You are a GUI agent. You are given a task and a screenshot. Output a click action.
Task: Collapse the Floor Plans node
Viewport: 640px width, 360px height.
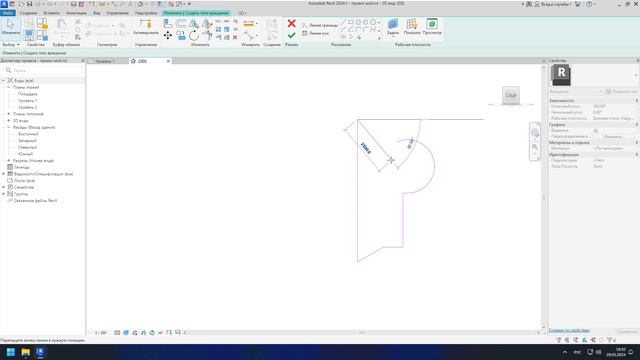point(9,87)
